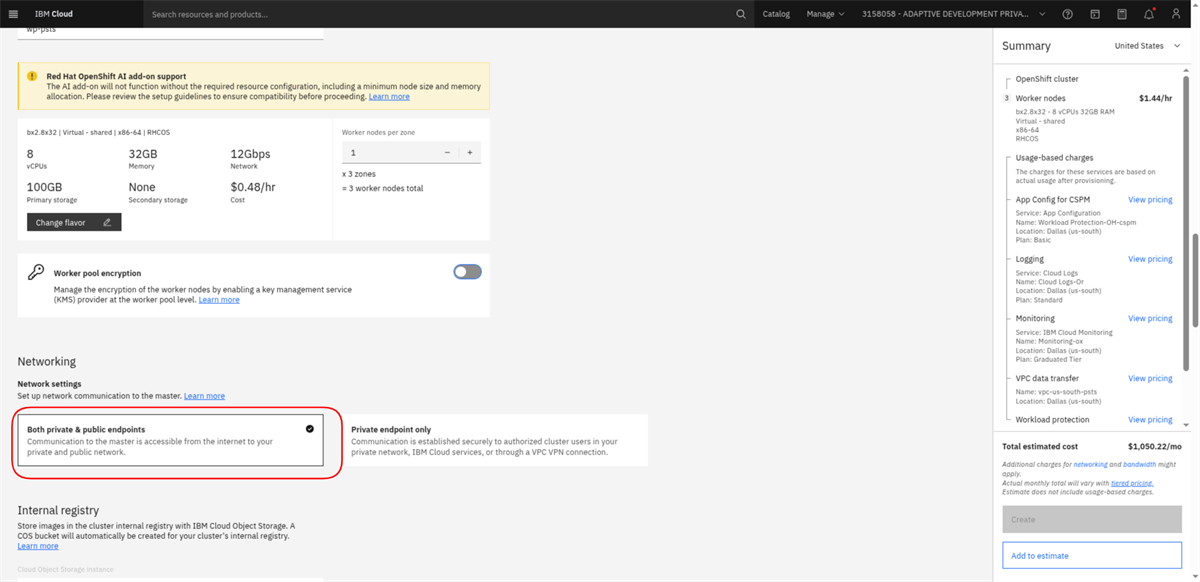Open the user profile avatar icon

coord(1176,14)
